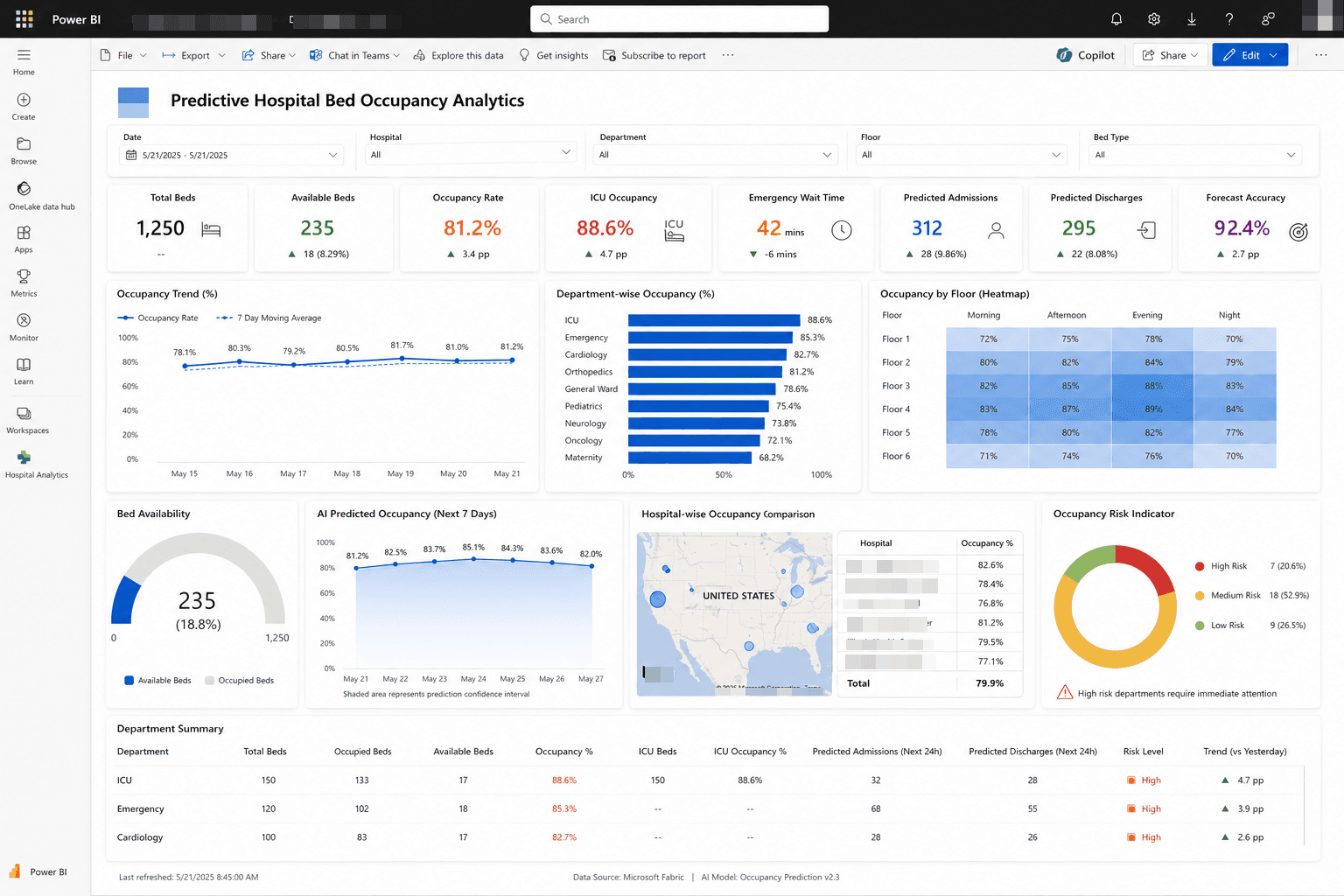Click the Emergency Wait Time clock icon
Image resolution: width=1344 pixels, height=896 pixels.
coord(841,230)
